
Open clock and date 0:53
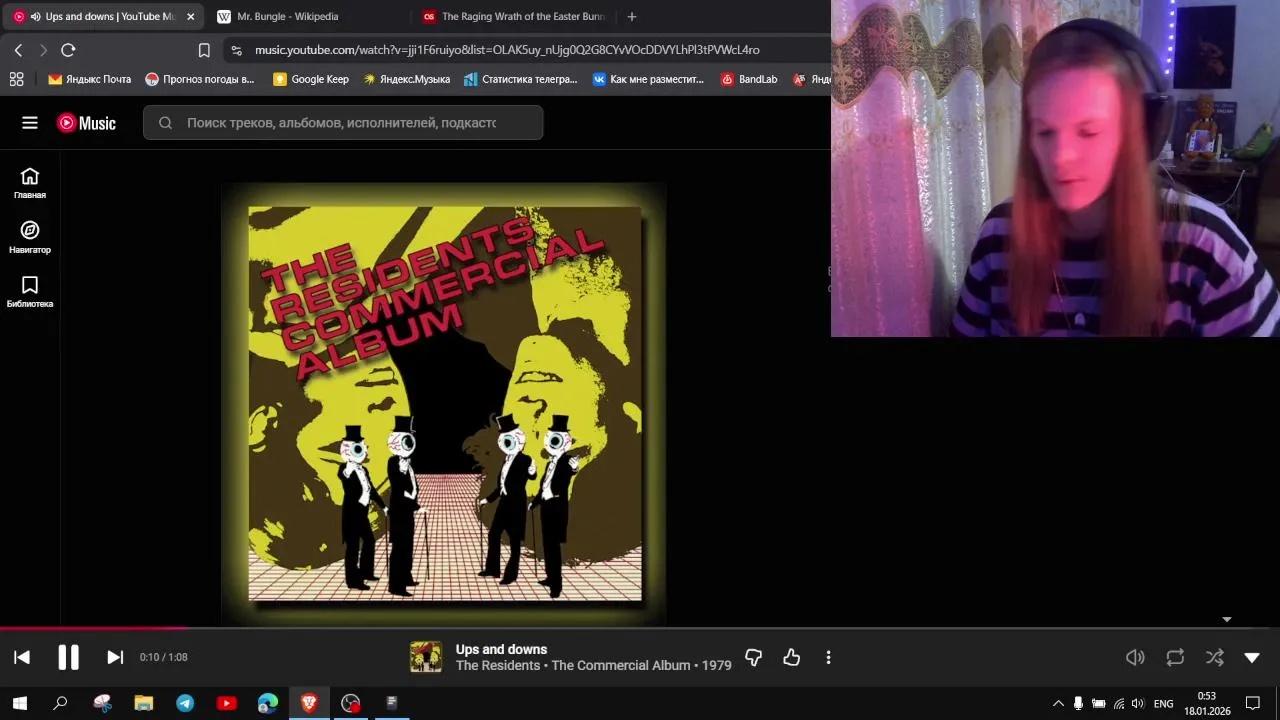[x=1207, y=703]
